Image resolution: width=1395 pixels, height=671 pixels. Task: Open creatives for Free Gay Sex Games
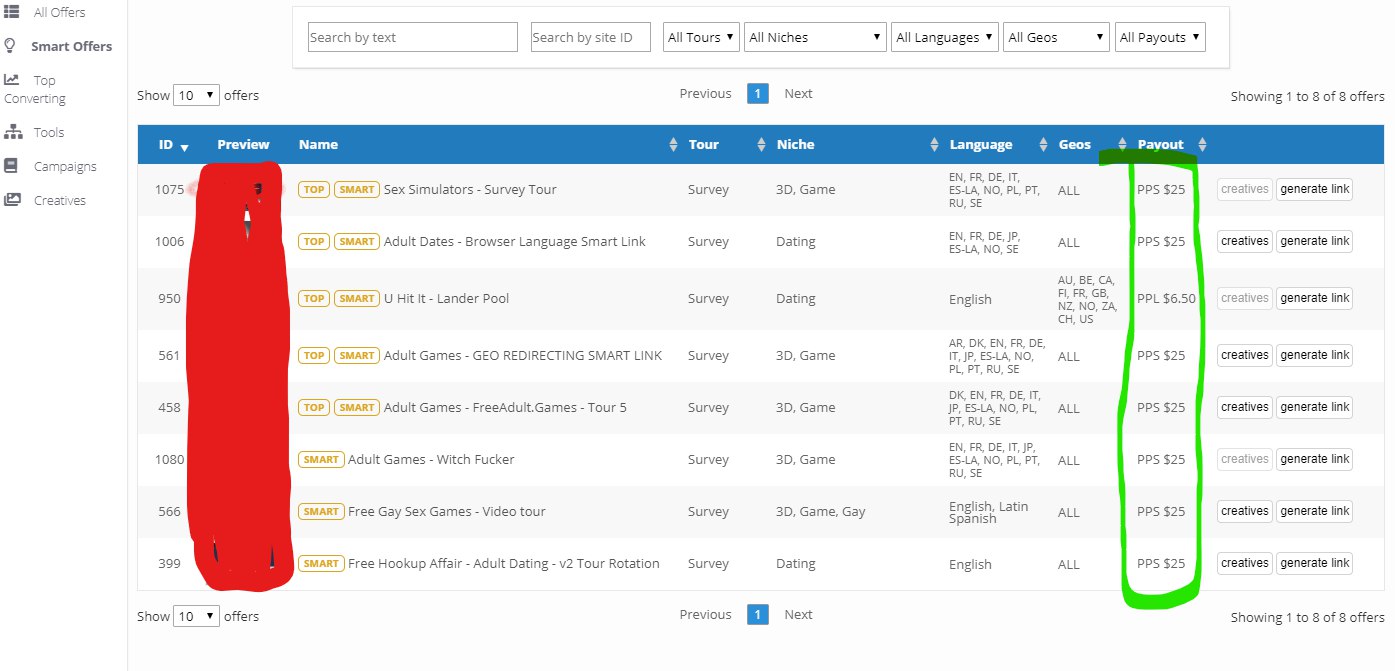point(1245,511)
